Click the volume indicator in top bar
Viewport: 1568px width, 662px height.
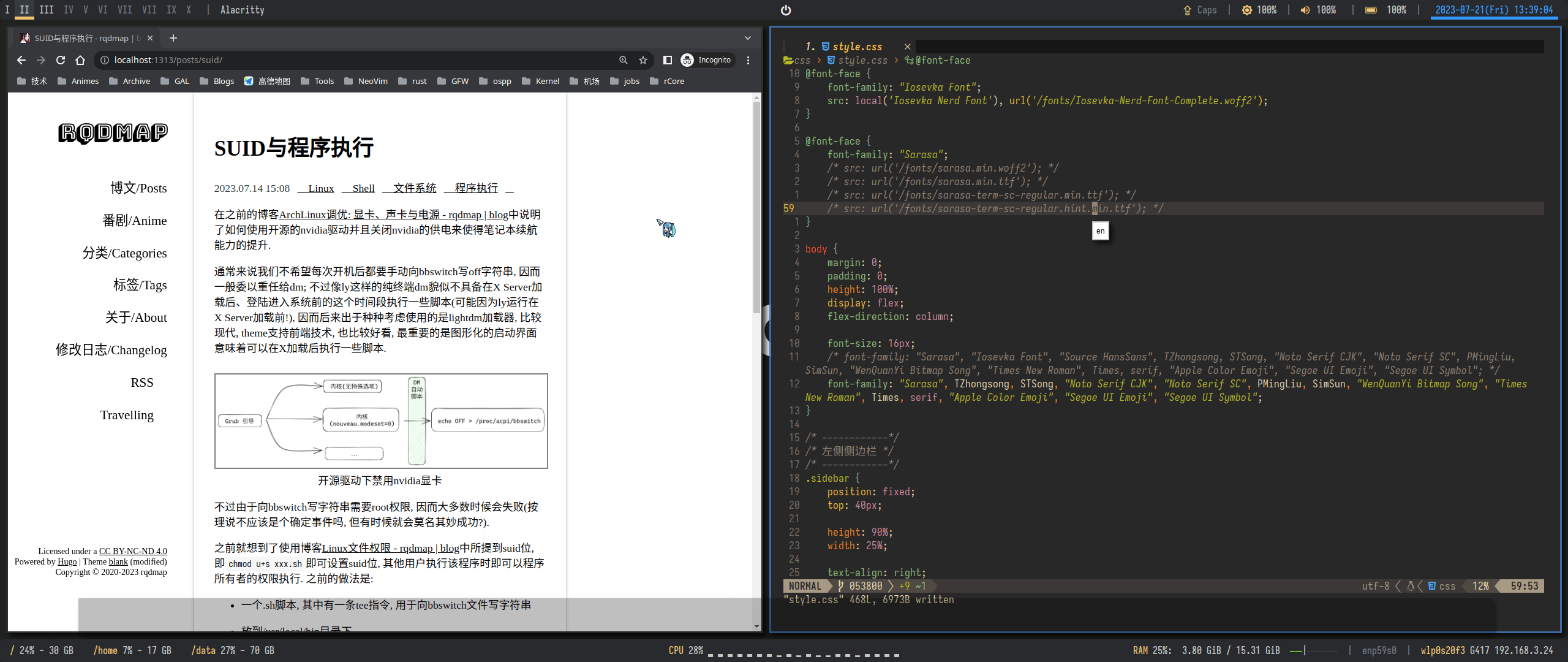pos(1318,10)
